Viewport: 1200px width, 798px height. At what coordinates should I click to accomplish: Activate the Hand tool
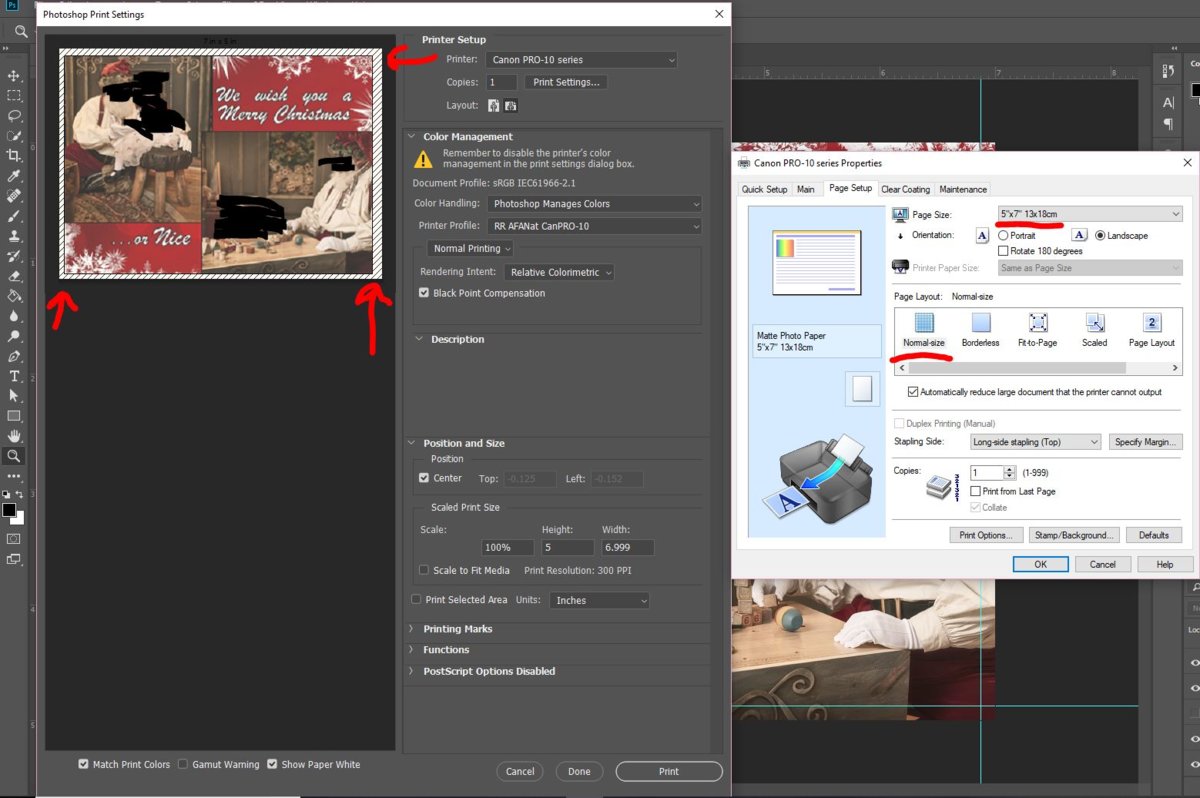point(14,436)
